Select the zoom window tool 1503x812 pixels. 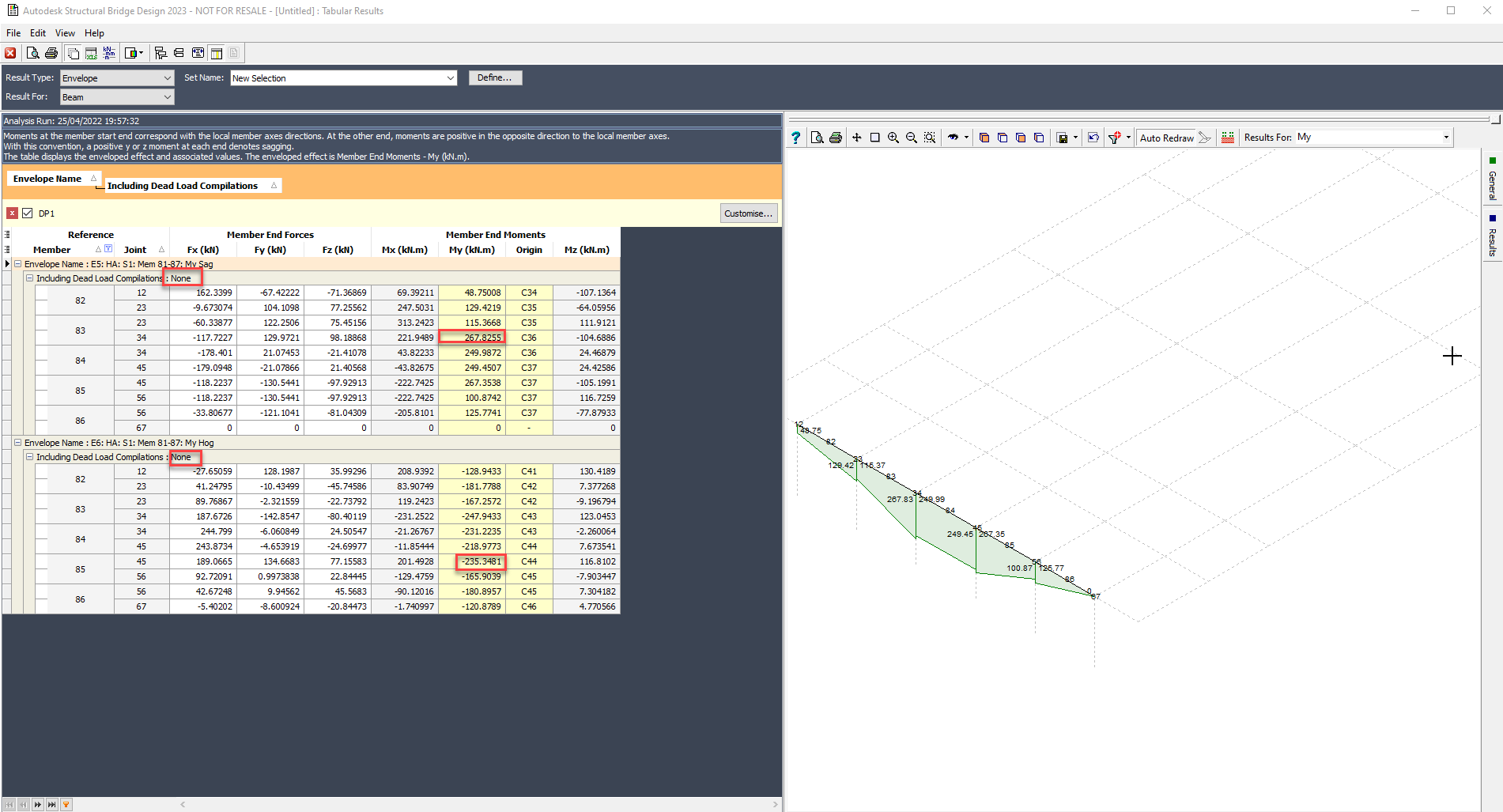(x=874, y=137)
